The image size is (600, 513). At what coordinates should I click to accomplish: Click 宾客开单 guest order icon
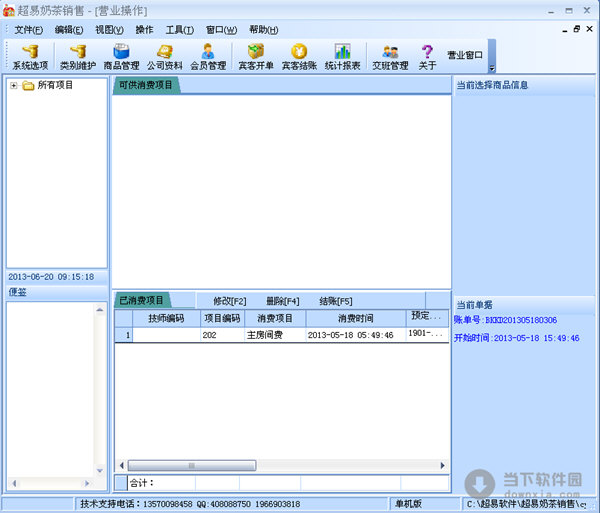tap(256, 57)
